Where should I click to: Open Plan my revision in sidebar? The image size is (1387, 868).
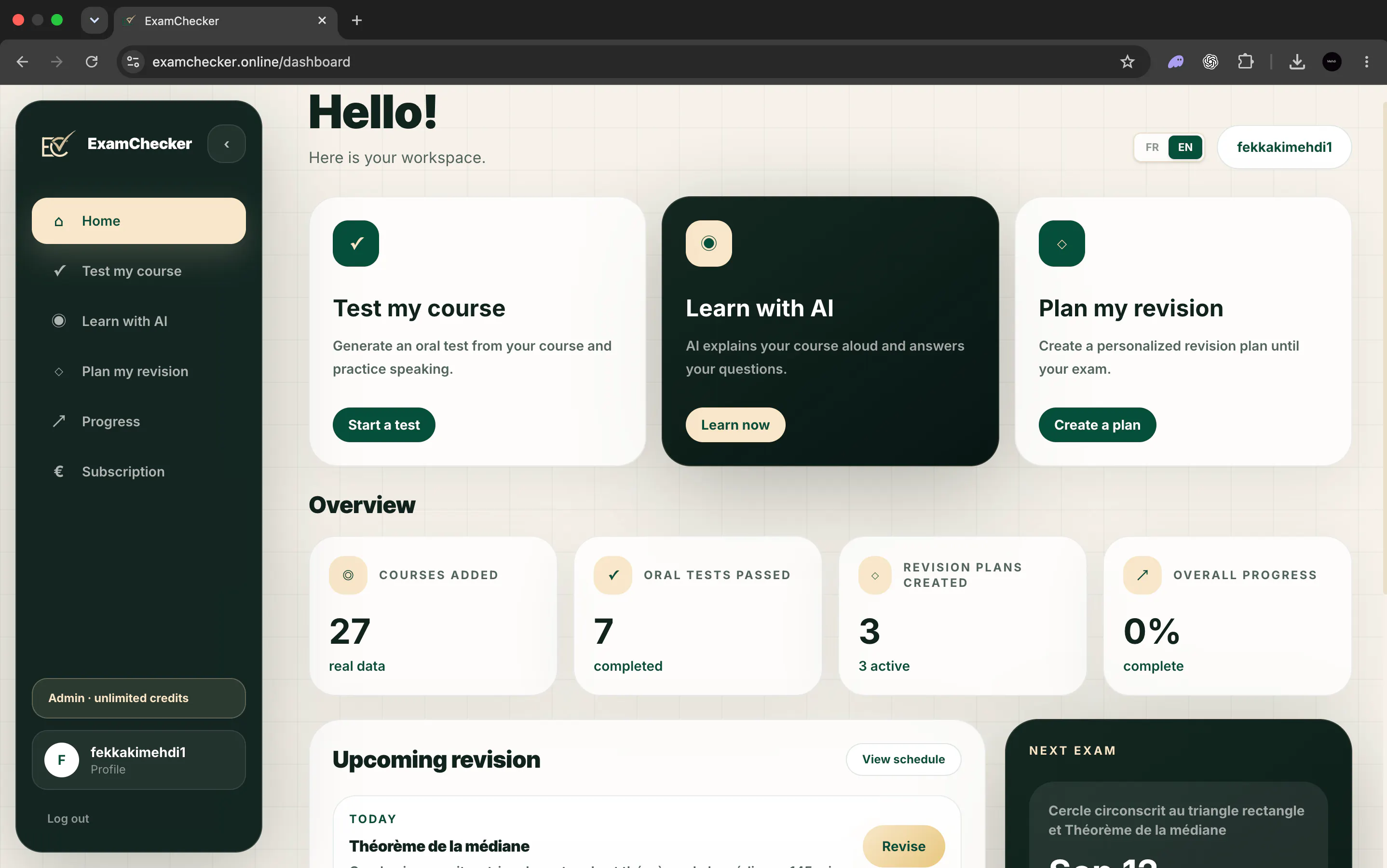coord(139,371)
